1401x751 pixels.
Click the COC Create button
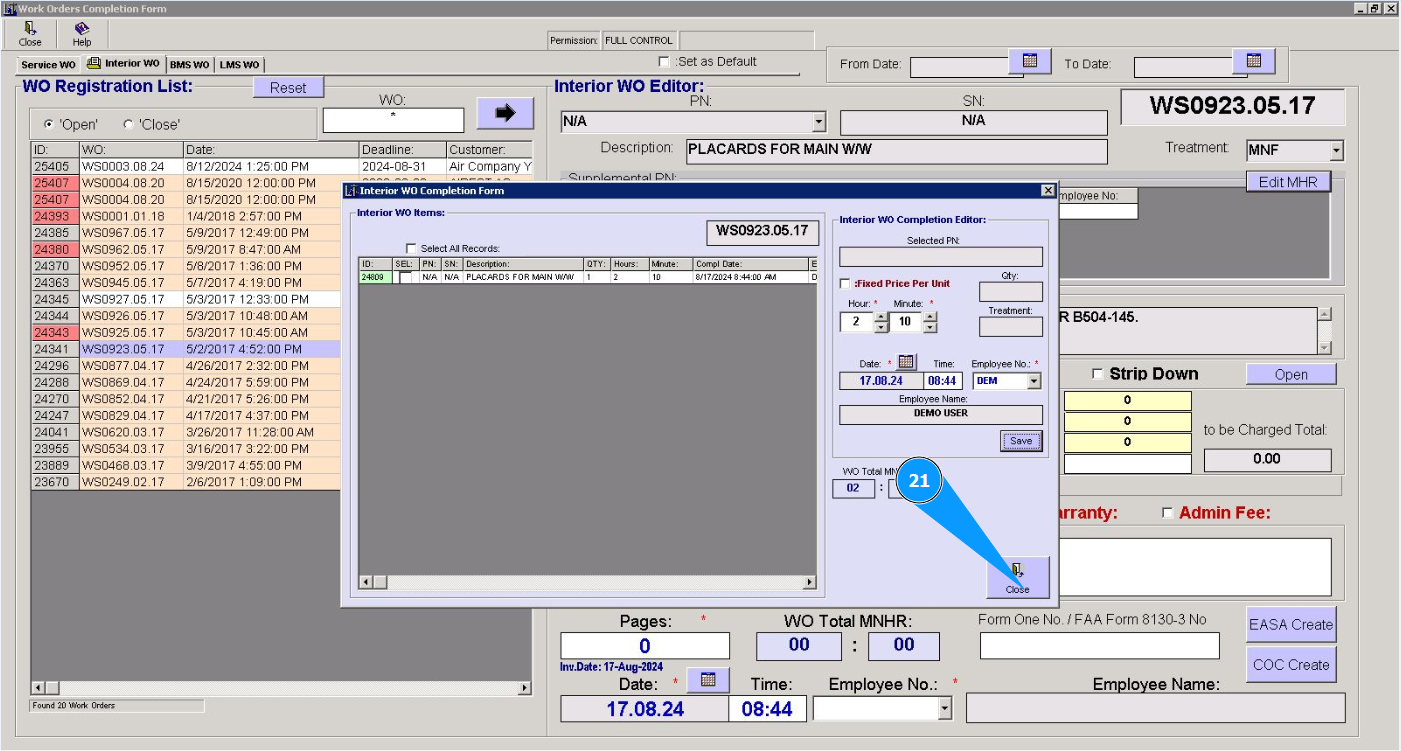click(x=1291, y=664)
